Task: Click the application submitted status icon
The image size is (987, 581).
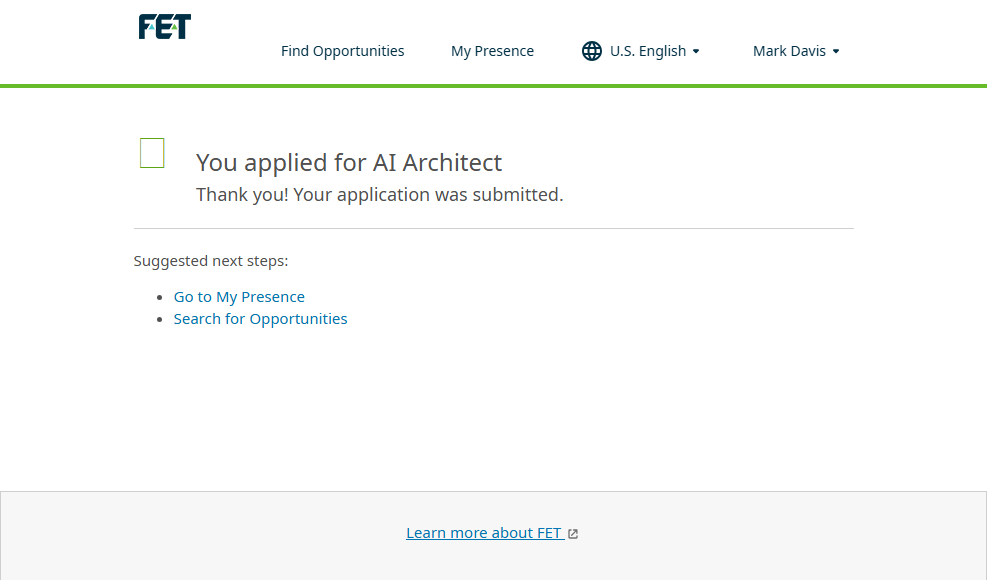Action: [x=152, y=153]
